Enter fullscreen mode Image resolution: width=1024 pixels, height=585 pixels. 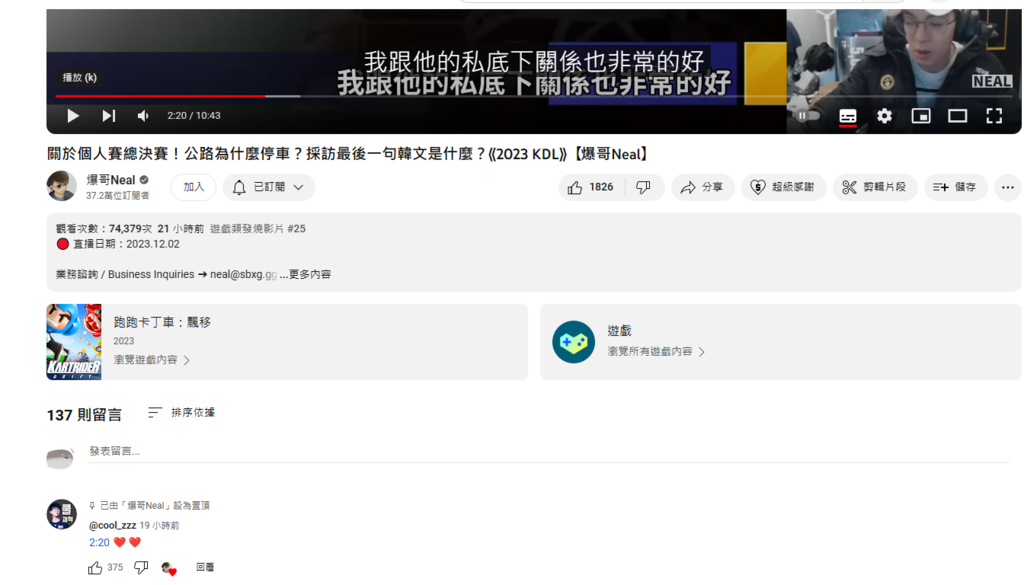pyautogui.click(x=994, y=116)
